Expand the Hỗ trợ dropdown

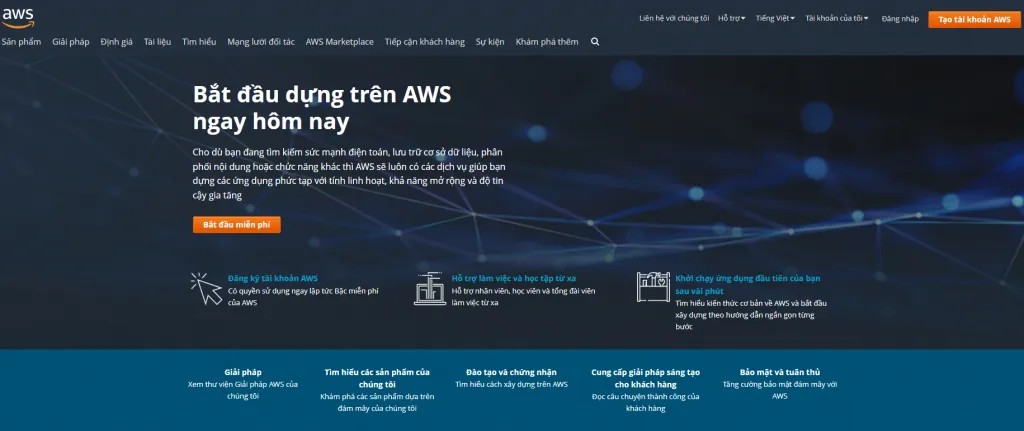click(x=731, y=18)
